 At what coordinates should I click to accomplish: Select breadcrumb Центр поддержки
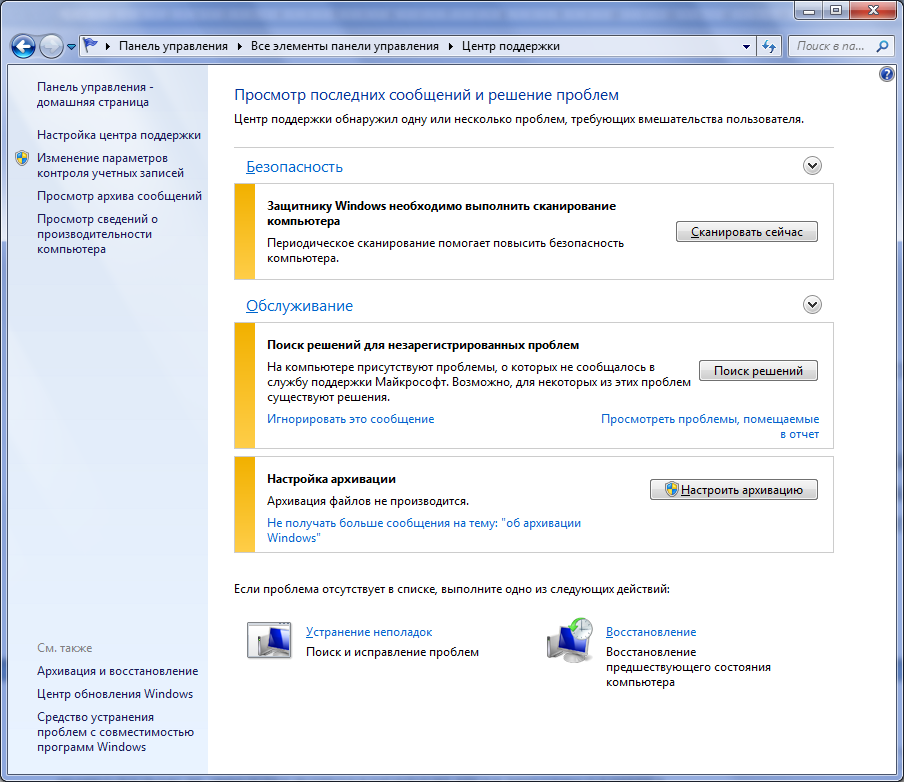point(511,46)
